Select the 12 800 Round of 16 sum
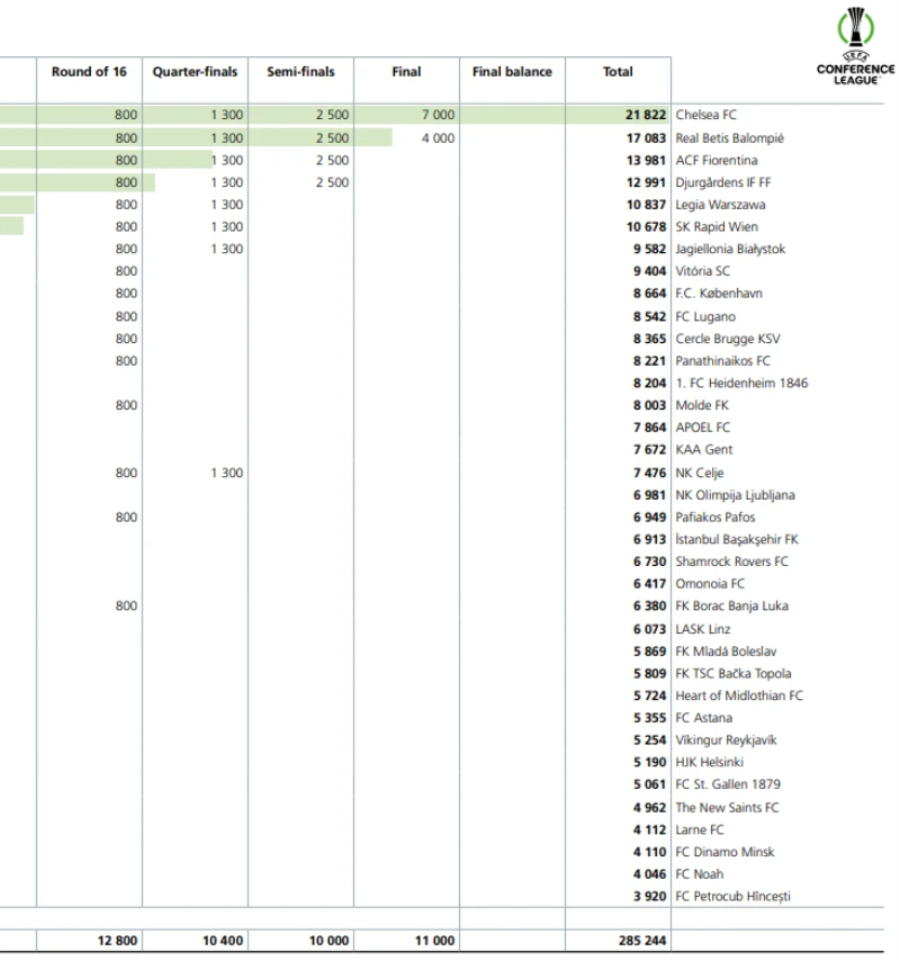 click(x=118, y=941)
